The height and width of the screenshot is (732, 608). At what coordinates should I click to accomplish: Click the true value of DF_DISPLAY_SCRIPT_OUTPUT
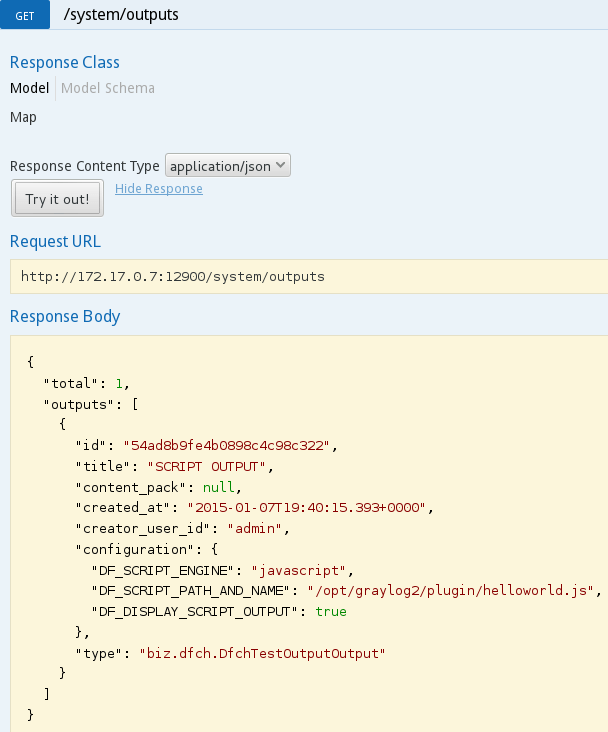point(331,611)
